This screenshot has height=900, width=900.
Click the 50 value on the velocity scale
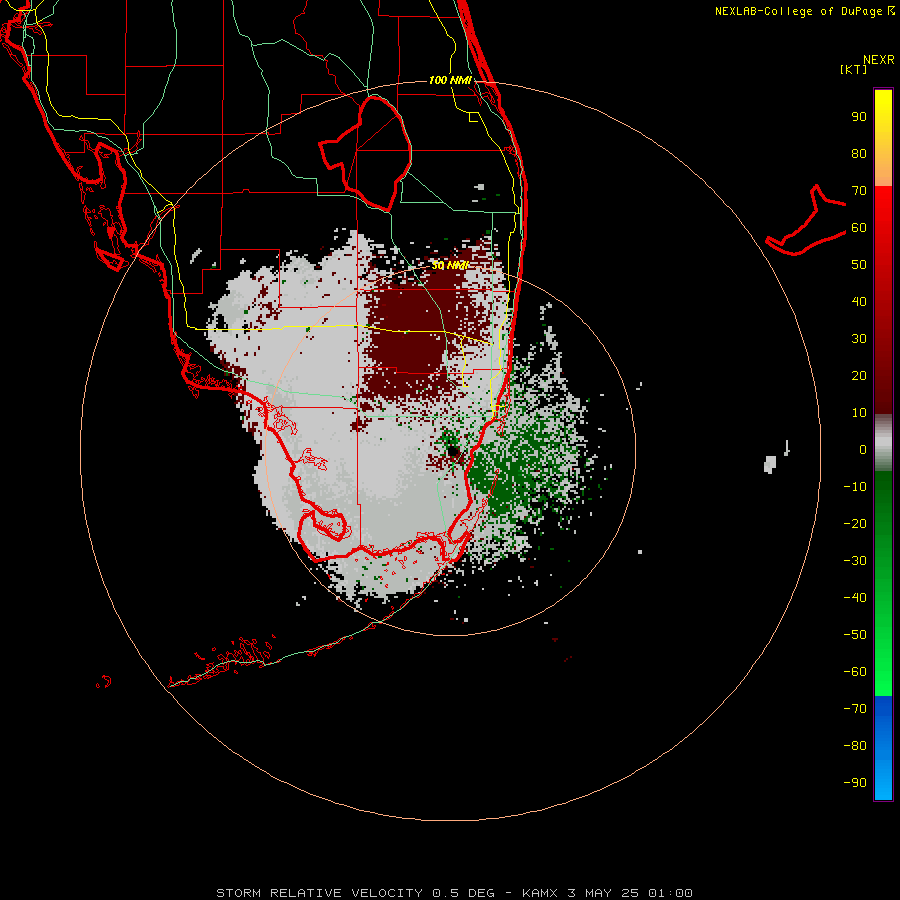[x=859, y=265]
